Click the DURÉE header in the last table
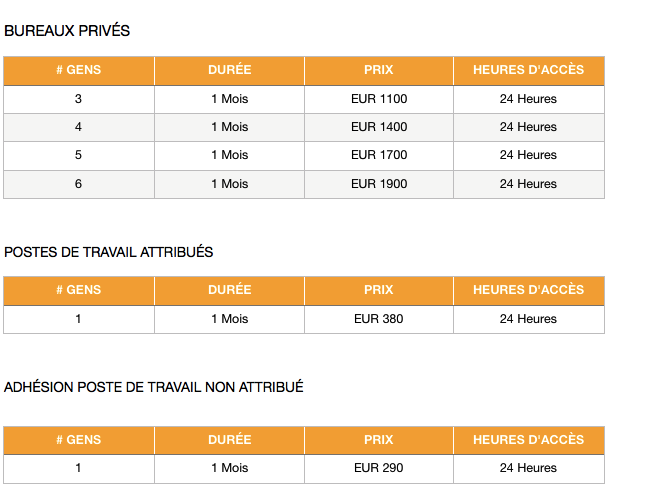 pyautogui.click(x=229, y=440)
